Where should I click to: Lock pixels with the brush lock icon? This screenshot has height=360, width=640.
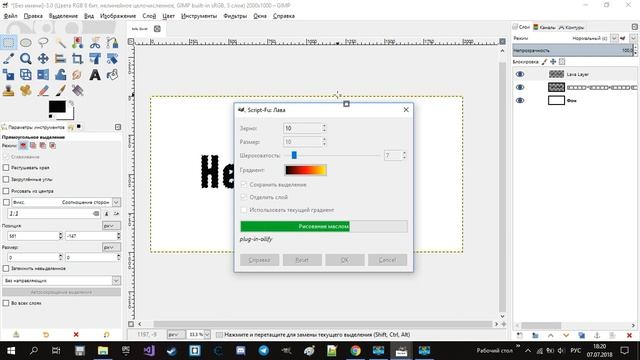click(544, 62)
